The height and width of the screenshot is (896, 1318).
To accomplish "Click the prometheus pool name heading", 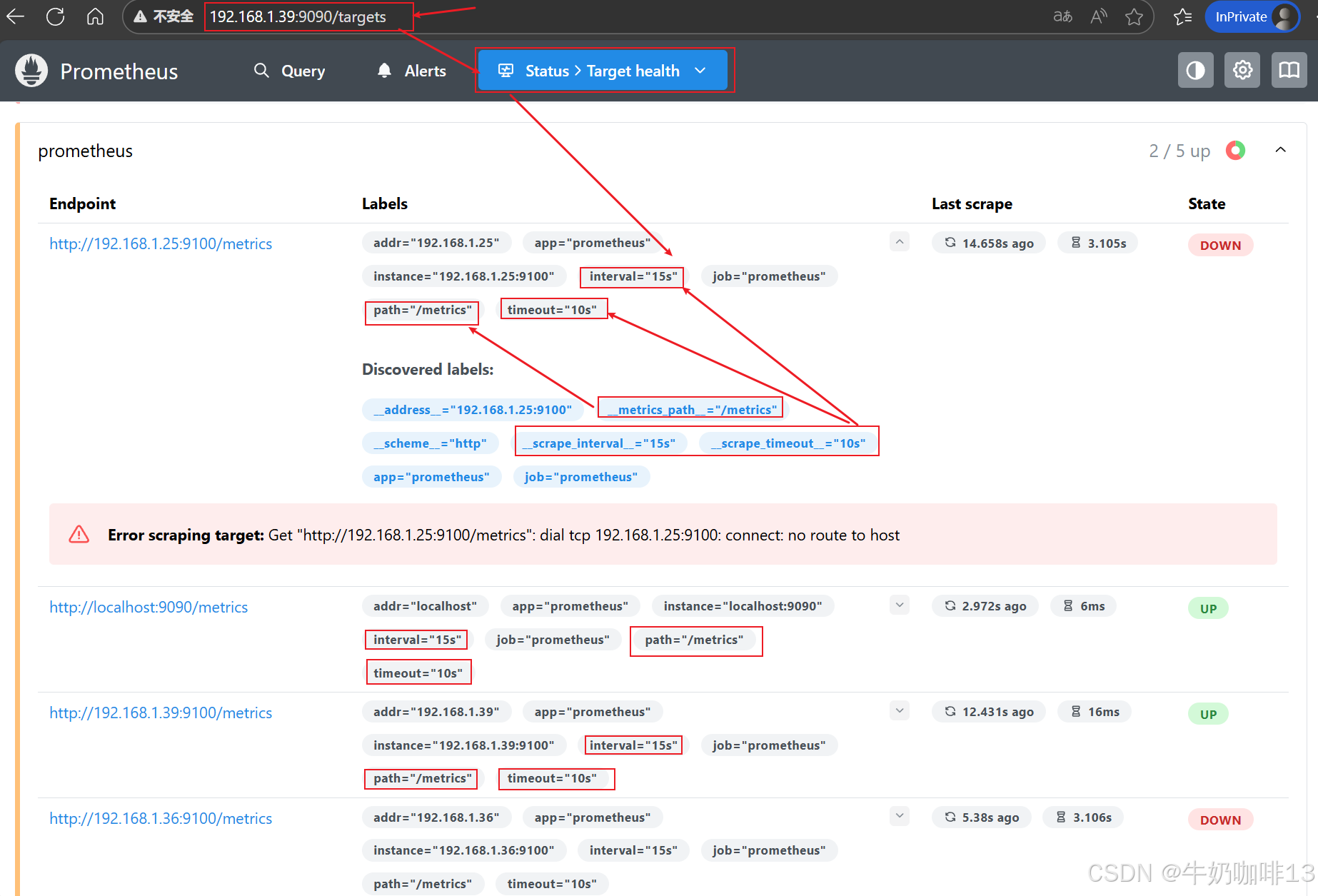I will pyautogui.click(x=85, y=151).
